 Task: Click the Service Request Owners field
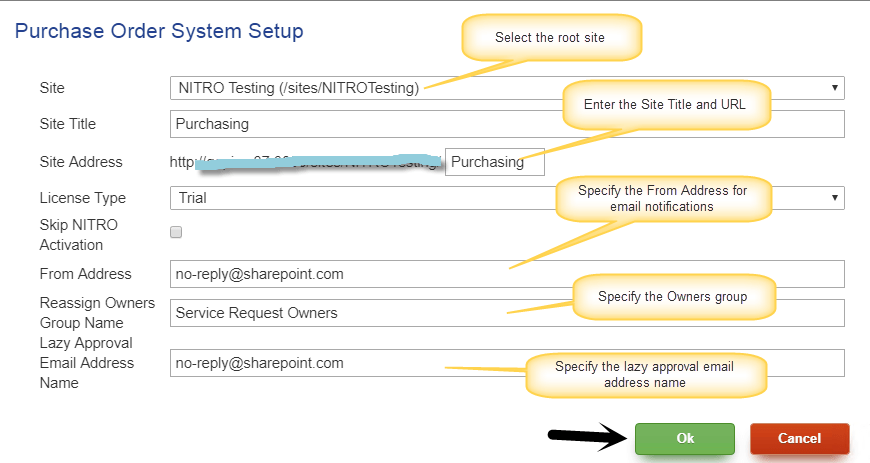(507, 313)
